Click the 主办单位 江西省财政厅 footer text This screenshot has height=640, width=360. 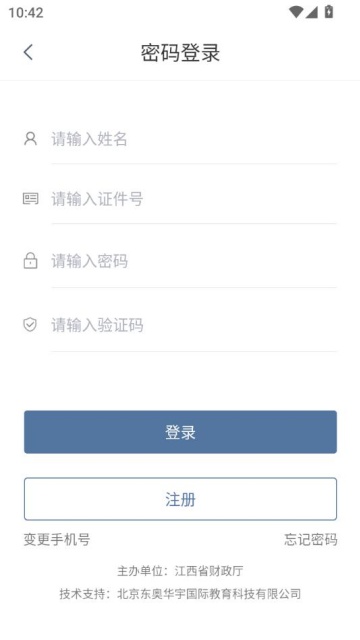180,571
